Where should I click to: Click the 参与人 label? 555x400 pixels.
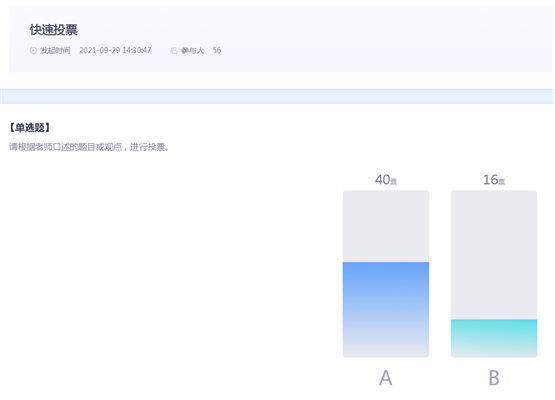pyautogui.click(x=193, y=51)
